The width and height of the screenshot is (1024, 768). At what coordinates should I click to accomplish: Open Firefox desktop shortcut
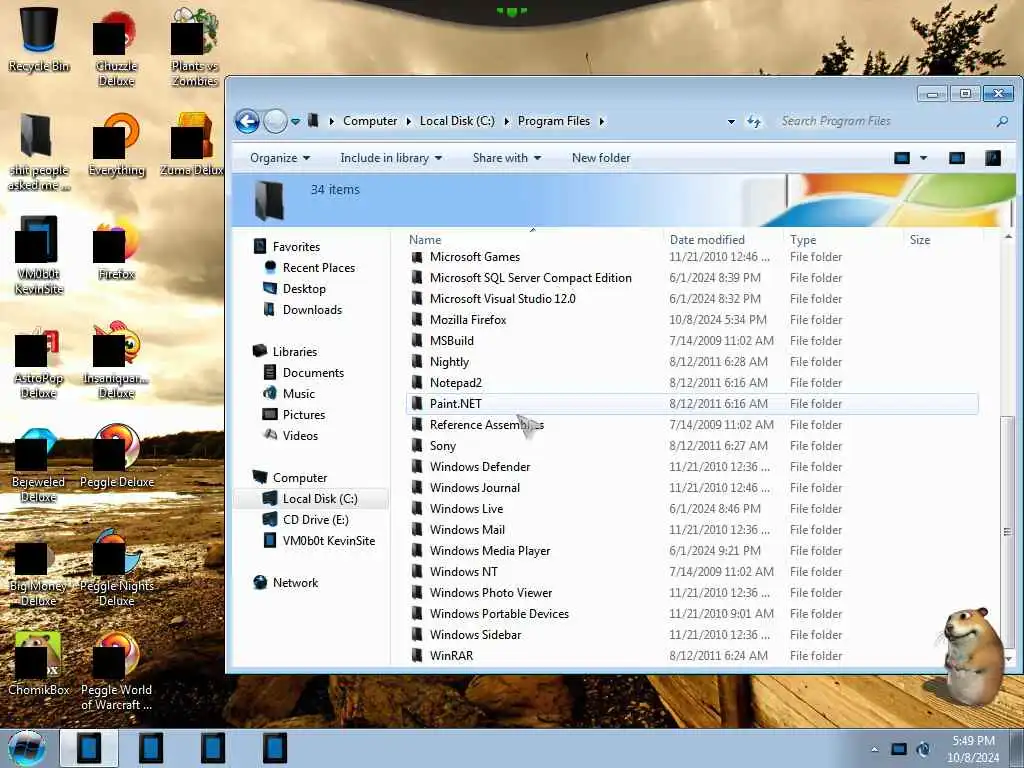pyautogui.click(x=116, y=249)
